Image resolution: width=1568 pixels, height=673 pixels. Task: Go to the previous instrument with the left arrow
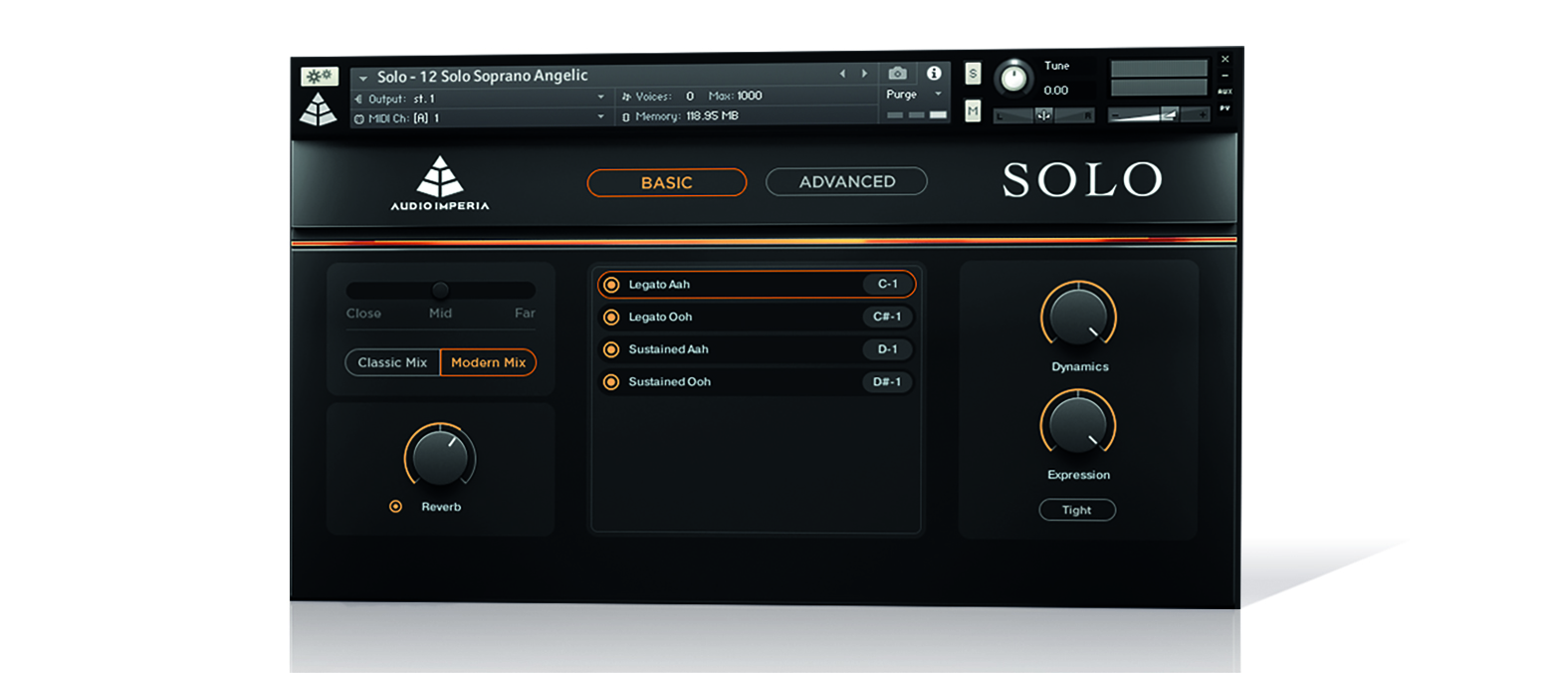(842, 74)
